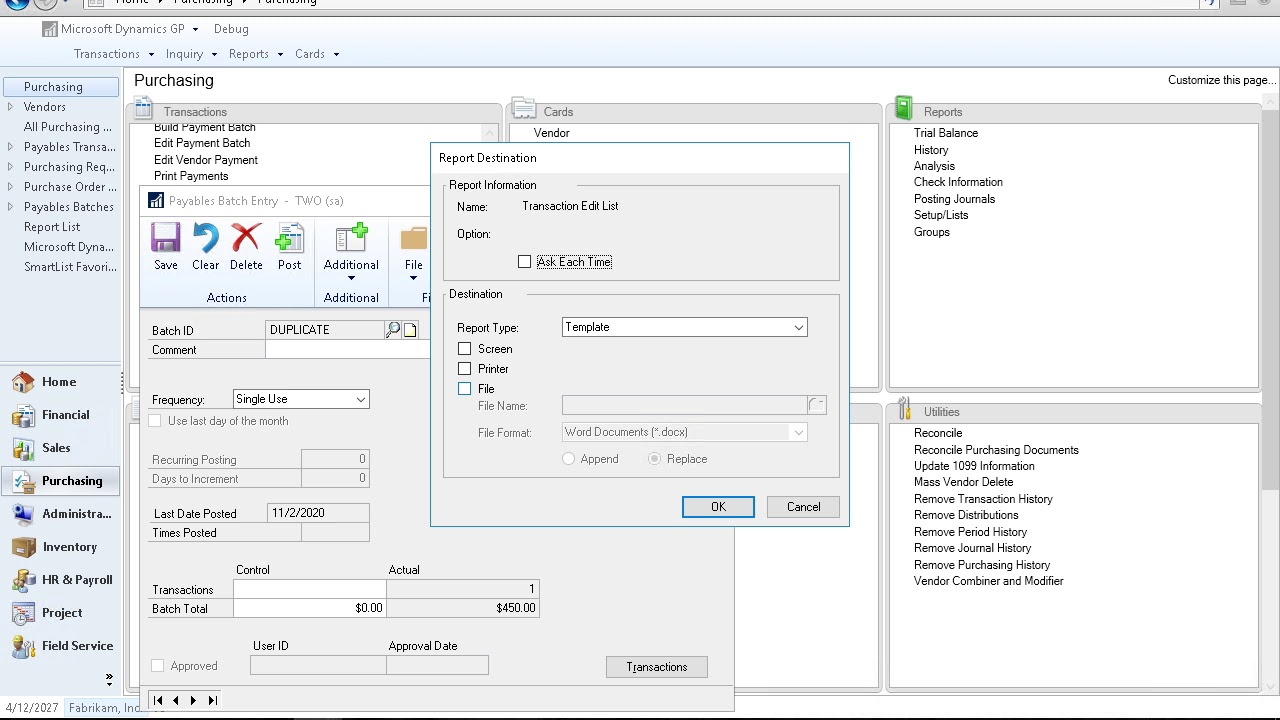Click Cancel in Report Destination dialog
This screenshot has height=720, width=1280.
coord(803,507)
